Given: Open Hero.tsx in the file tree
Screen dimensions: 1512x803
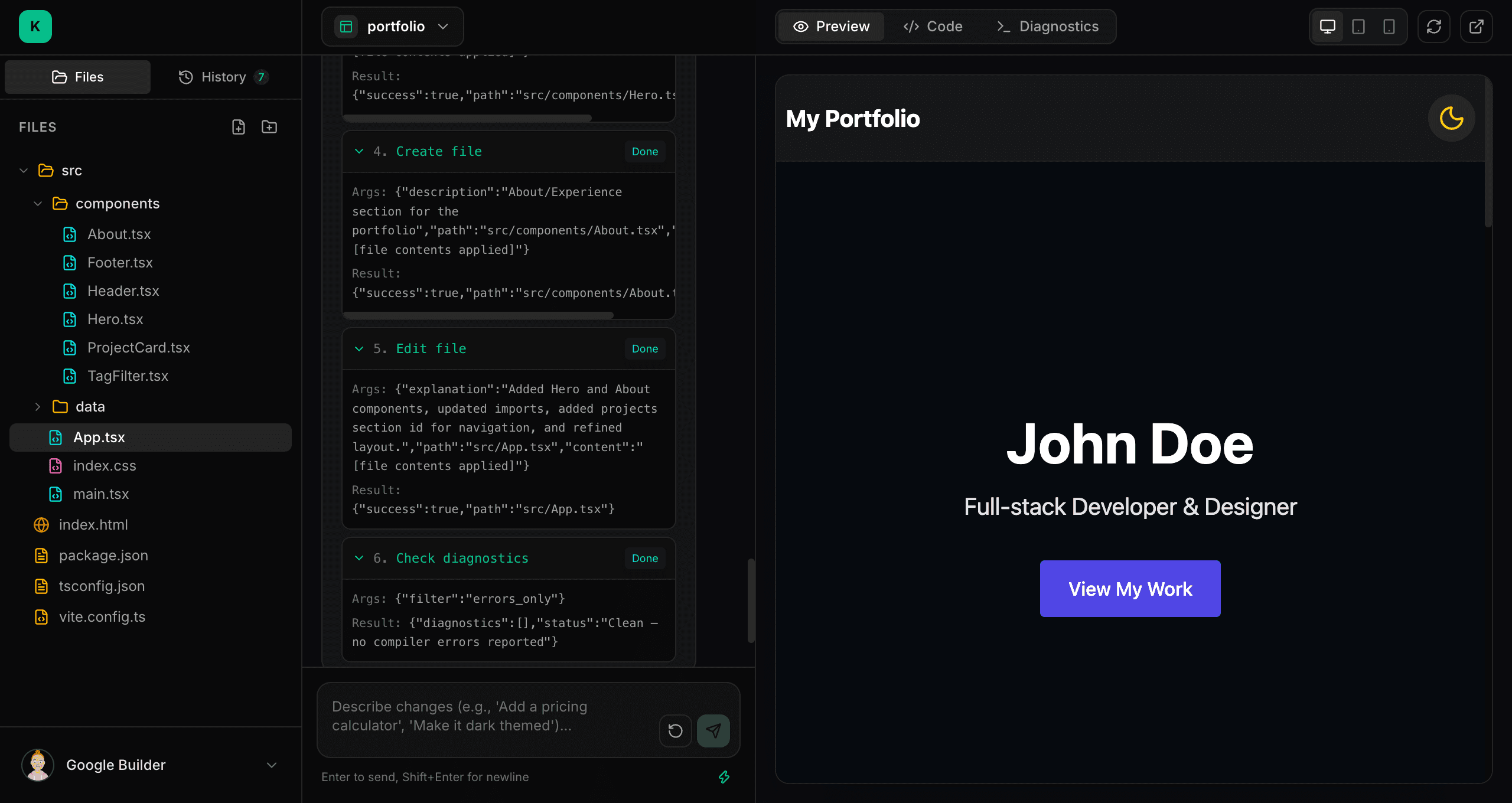Looking at the screenshot, I should coord(115,319).
